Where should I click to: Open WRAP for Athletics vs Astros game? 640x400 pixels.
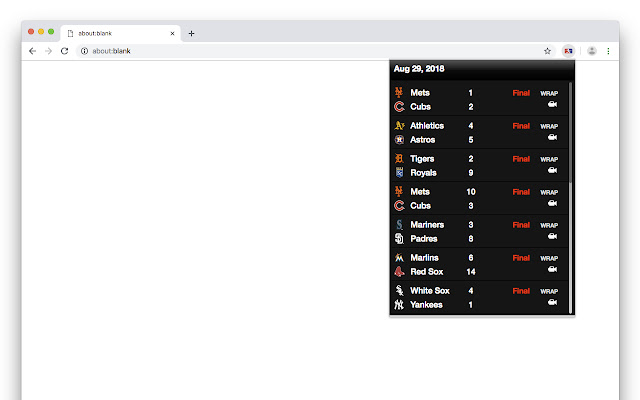[549, 127]
